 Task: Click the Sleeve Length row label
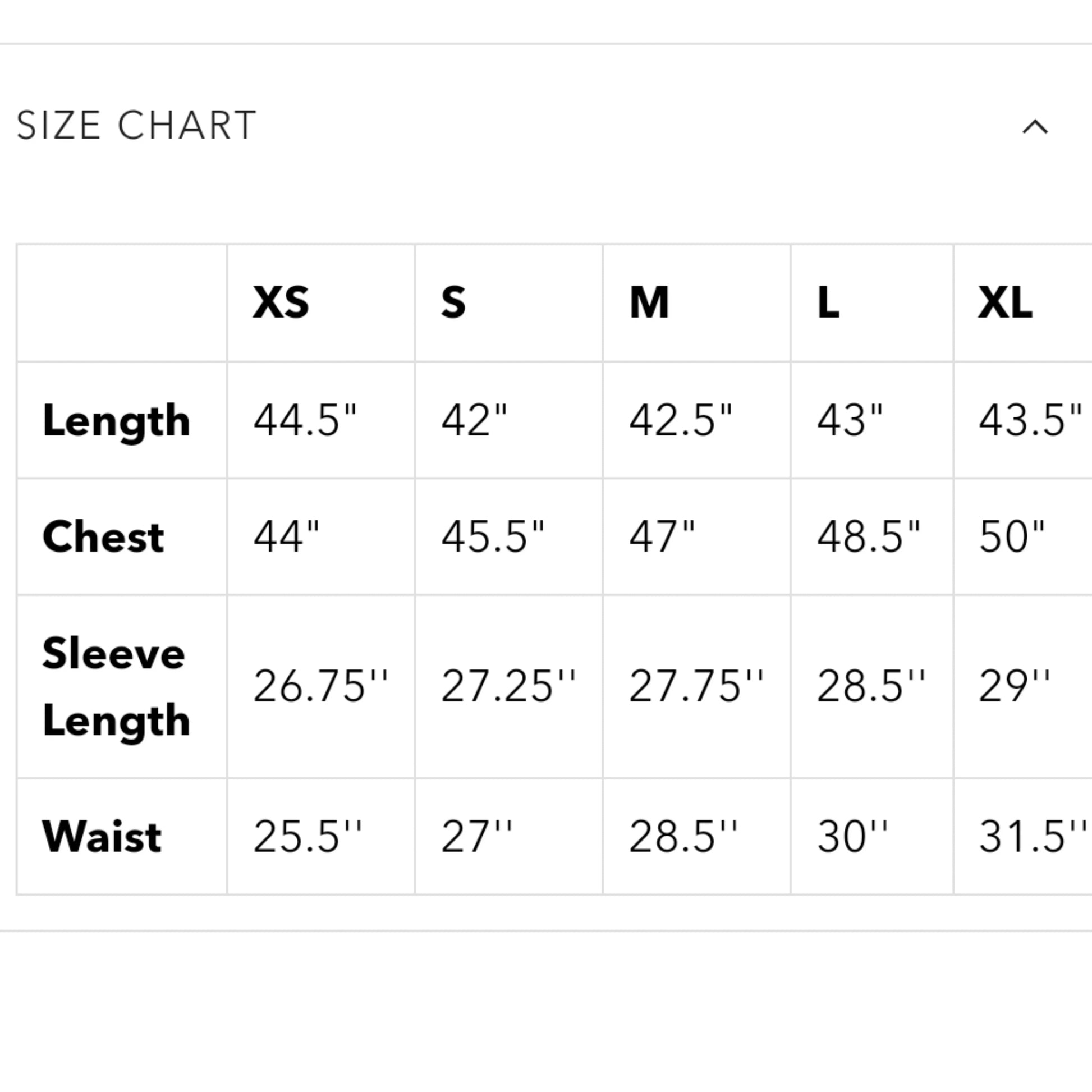pyautogui.click(x=116, y=687)
